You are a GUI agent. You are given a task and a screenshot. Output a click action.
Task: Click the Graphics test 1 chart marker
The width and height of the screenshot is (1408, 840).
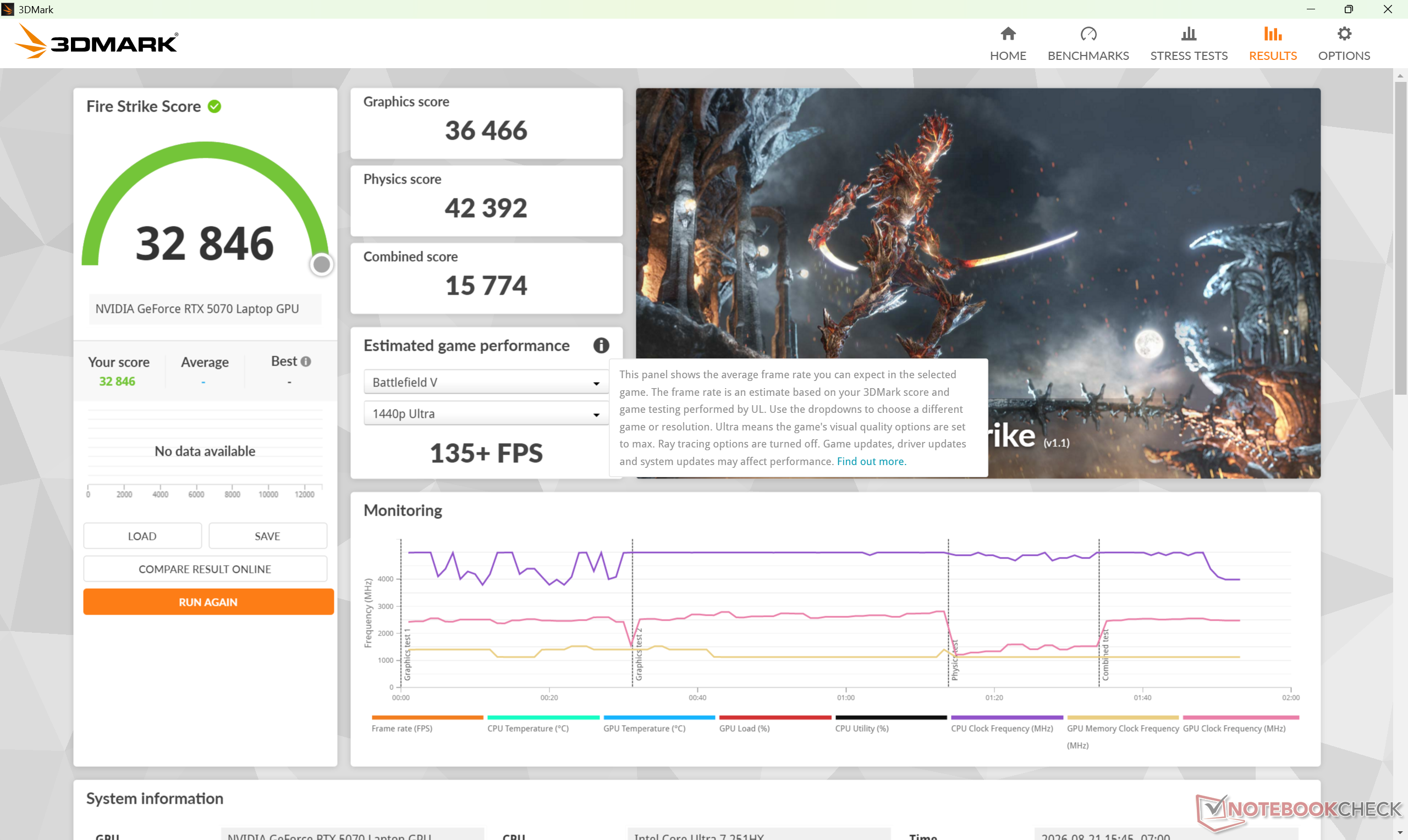tap(407, 654)
